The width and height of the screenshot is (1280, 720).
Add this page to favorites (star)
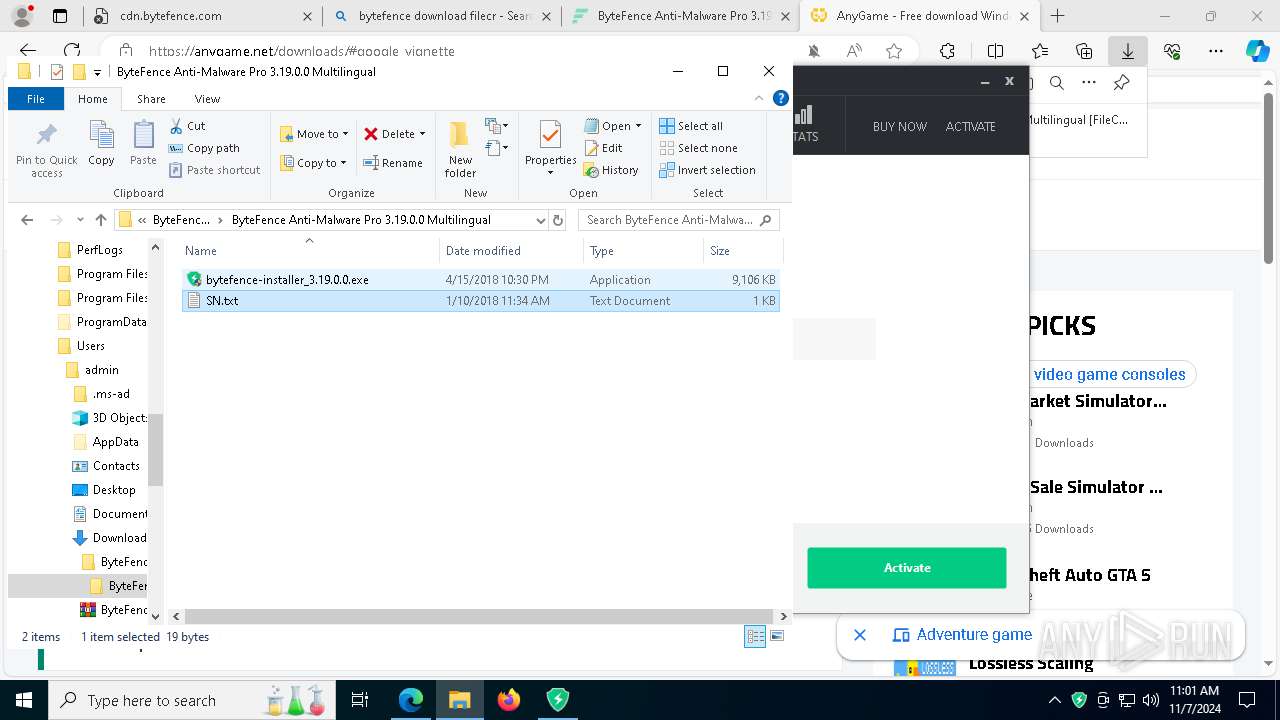coord(894,51)
